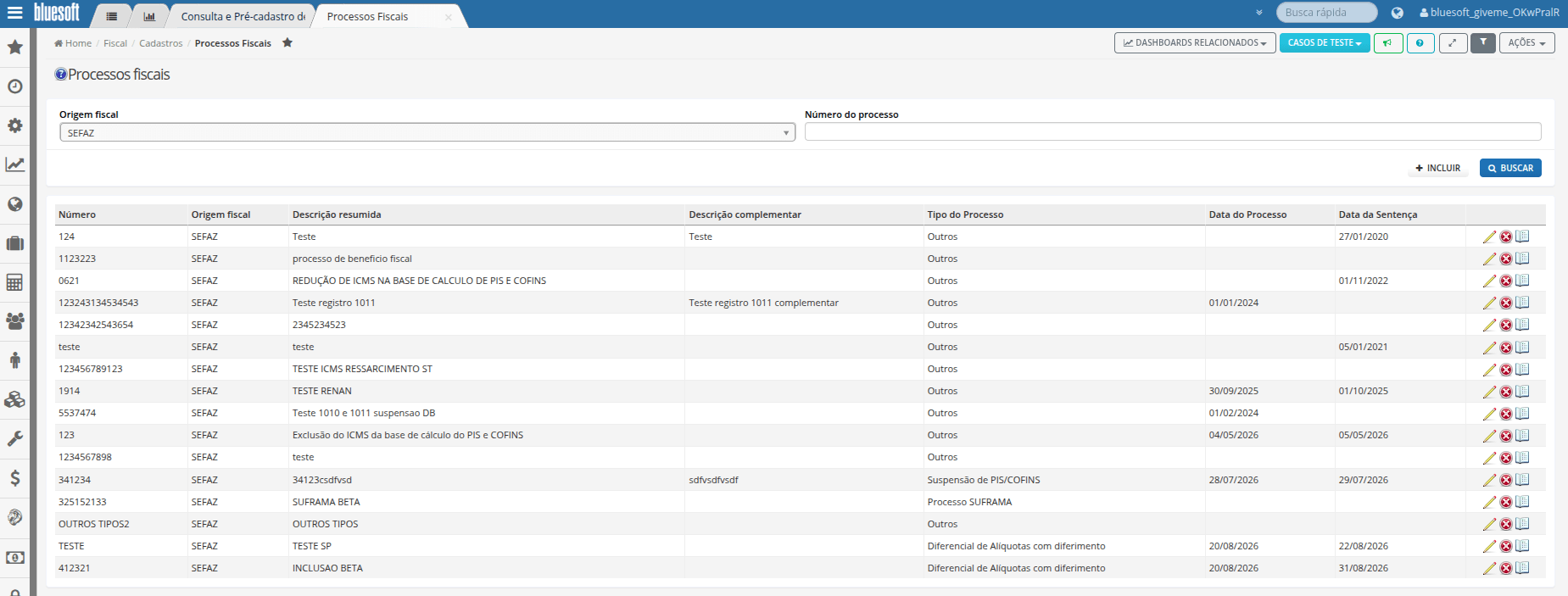Delete the SUFRAMA BETA process
This screenshot has width=1568, height=596.
click(1506, 502)
